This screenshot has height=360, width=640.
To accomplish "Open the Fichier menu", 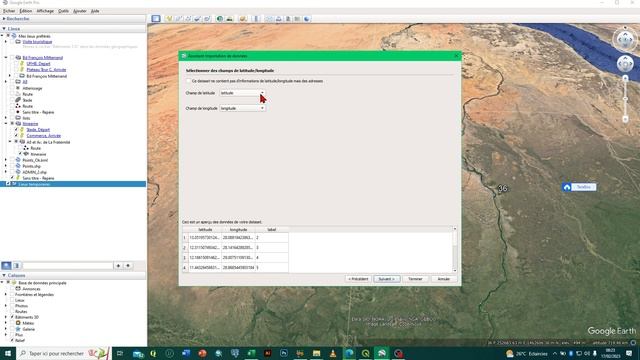I will [9, 11].
